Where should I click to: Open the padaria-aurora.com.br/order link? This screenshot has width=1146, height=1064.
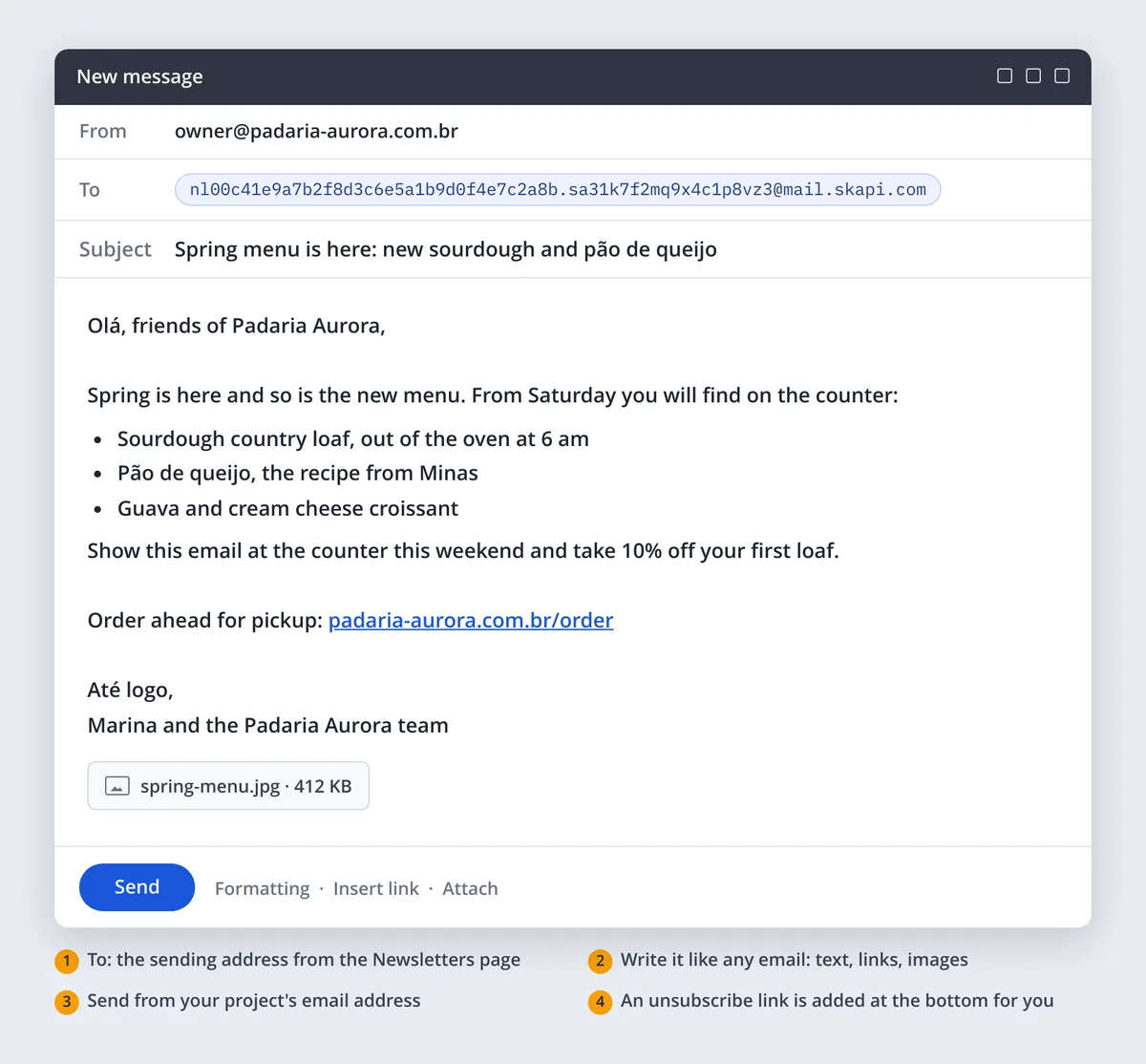[x=471, y=620]
